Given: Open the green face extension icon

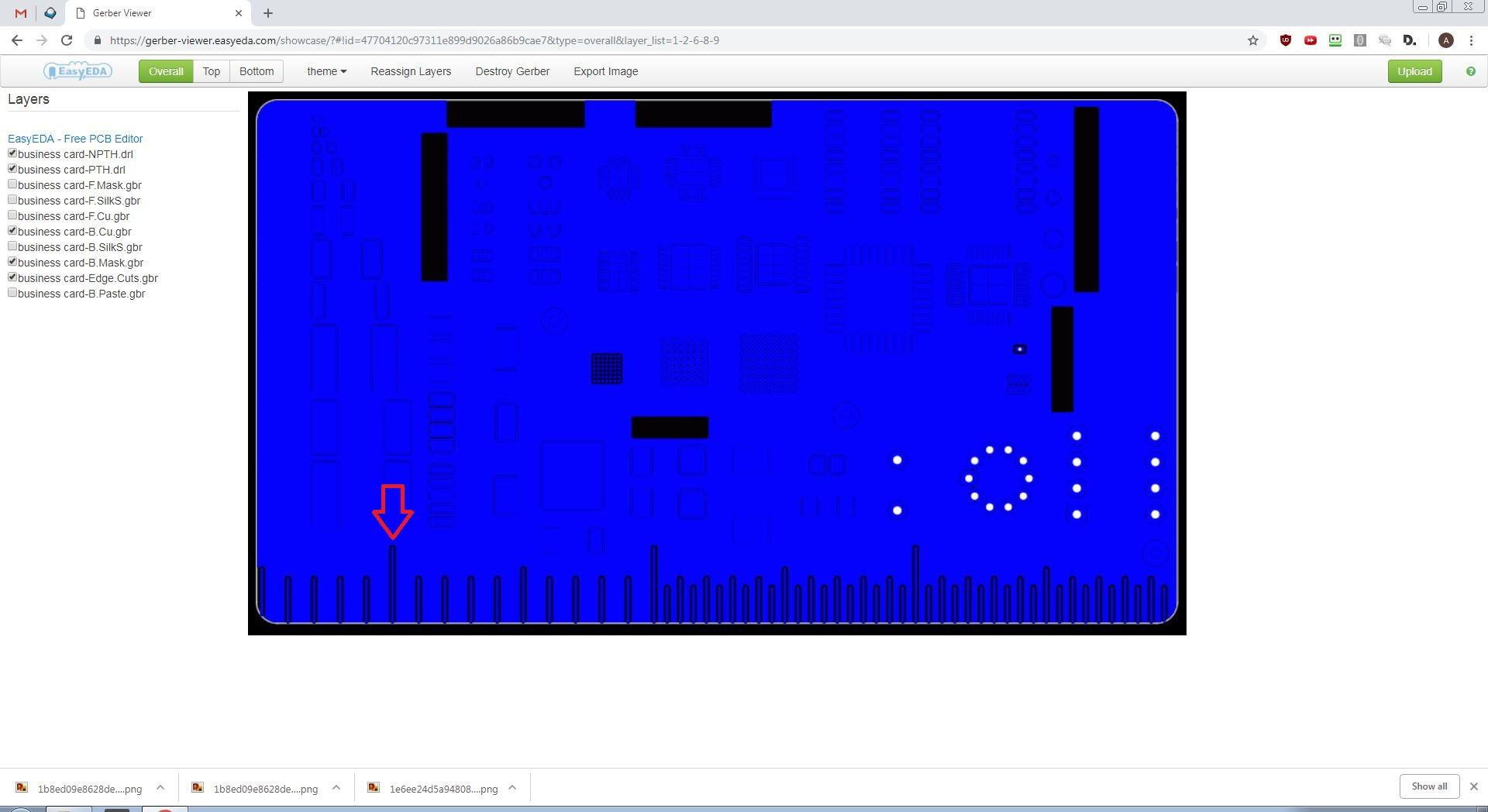Looking at the screenshot, I should [1335, 40].
